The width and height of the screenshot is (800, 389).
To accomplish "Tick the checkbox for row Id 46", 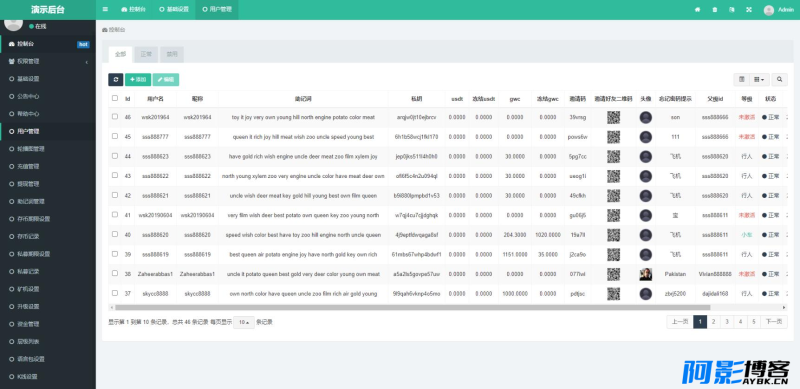I will pyautogui.click(x=115, y=116).
